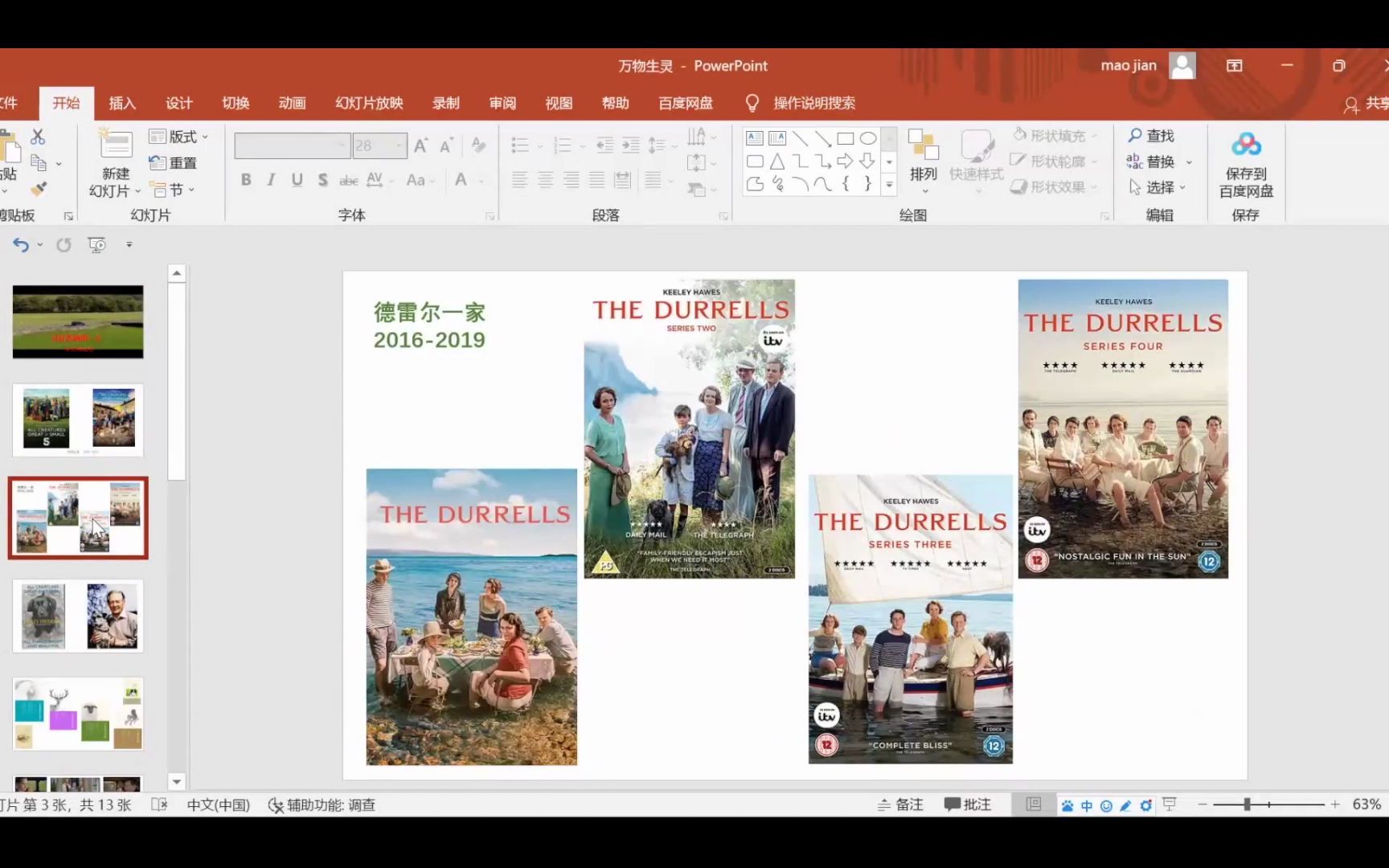Screen dimensions: 1389x868
Task: Click the Redo/repeat icon in quick access toolbar
Action: pos(64,245)
